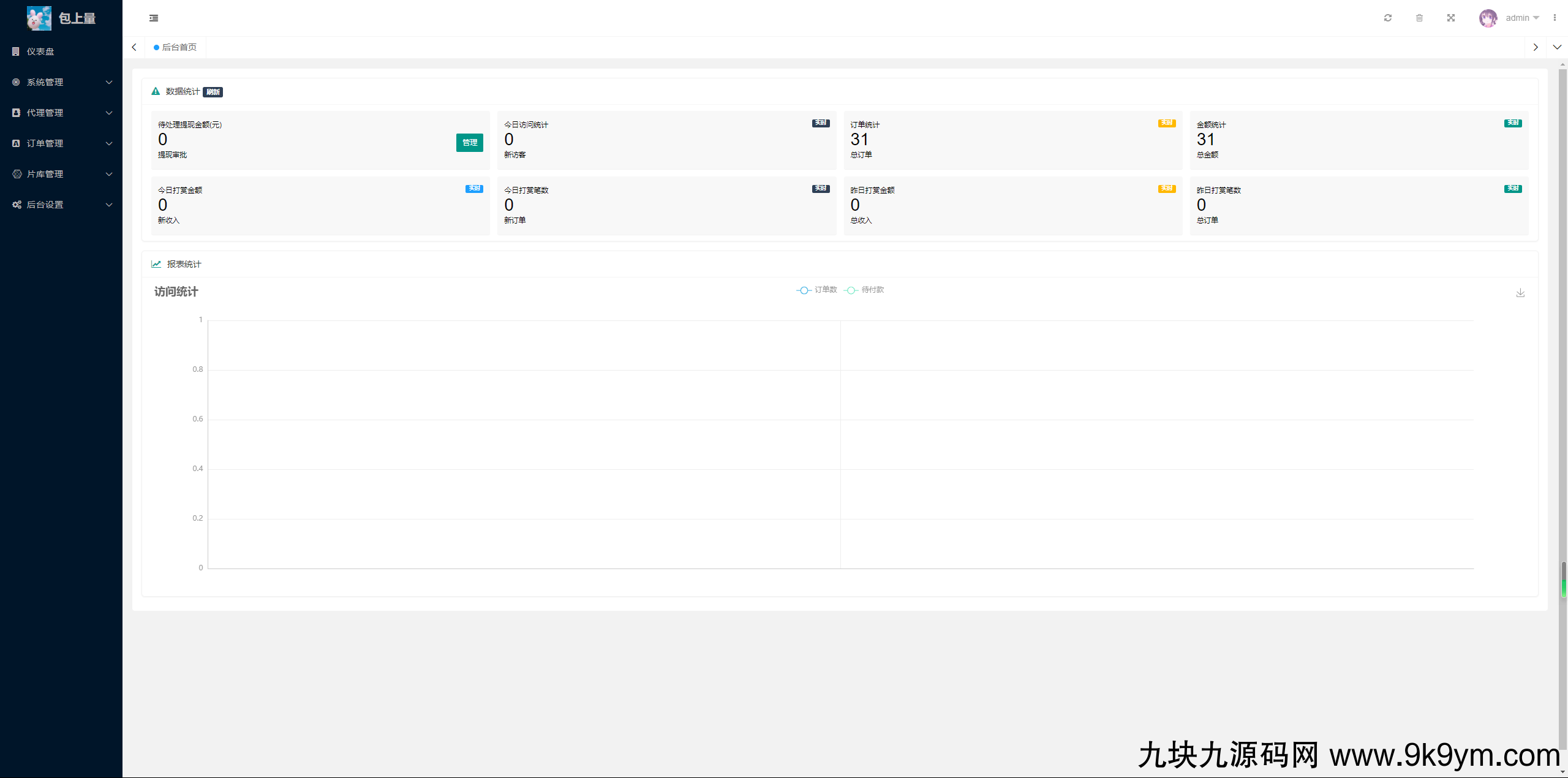Click the 待处理提现金额(元) card label

(190, 124)
